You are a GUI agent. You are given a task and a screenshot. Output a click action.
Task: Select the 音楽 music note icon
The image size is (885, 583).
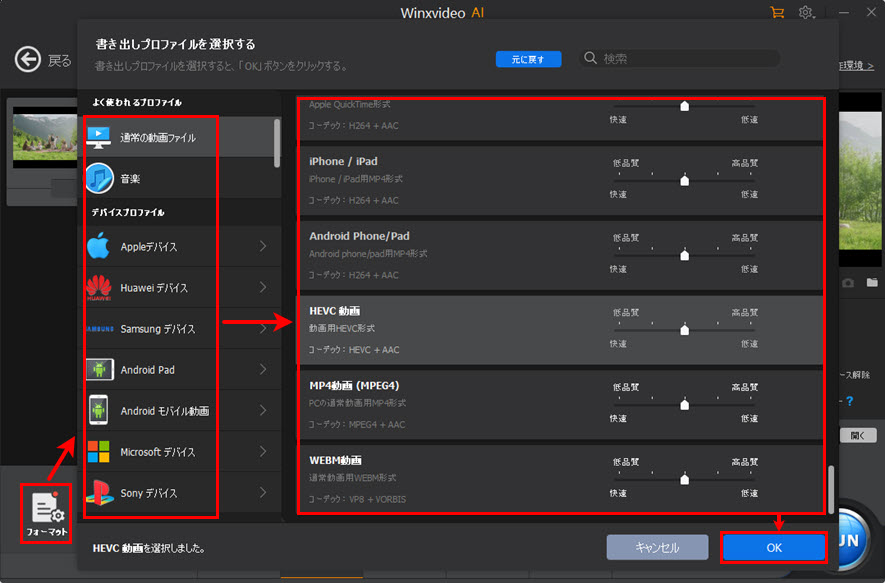tap(99, 178)
